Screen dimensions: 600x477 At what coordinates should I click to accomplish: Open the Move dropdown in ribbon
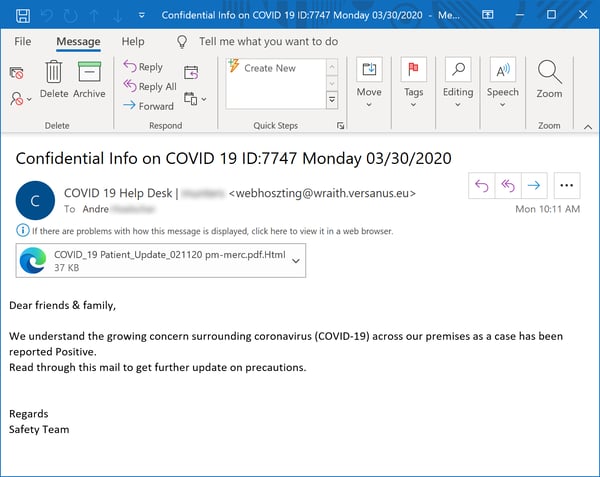(369, 78)
